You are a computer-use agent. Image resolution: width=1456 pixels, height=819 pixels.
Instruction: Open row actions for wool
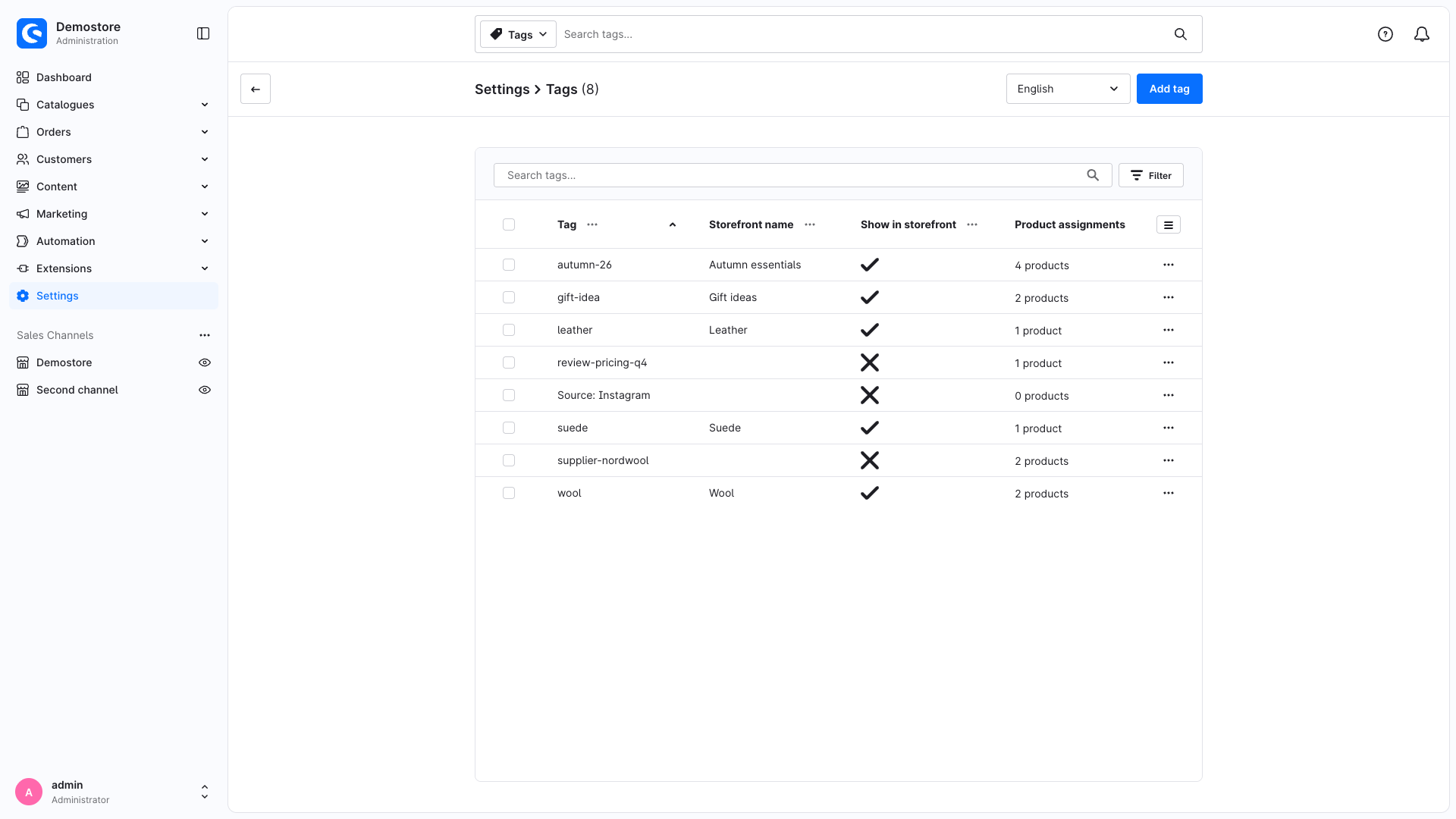pos(1169,493)
